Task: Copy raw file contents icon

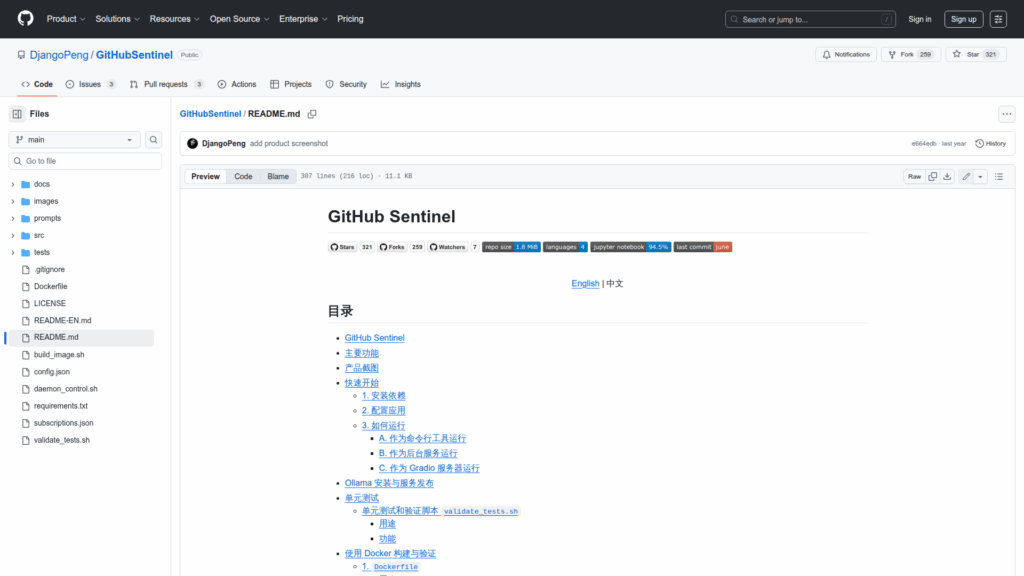Action: pos(932,176)
